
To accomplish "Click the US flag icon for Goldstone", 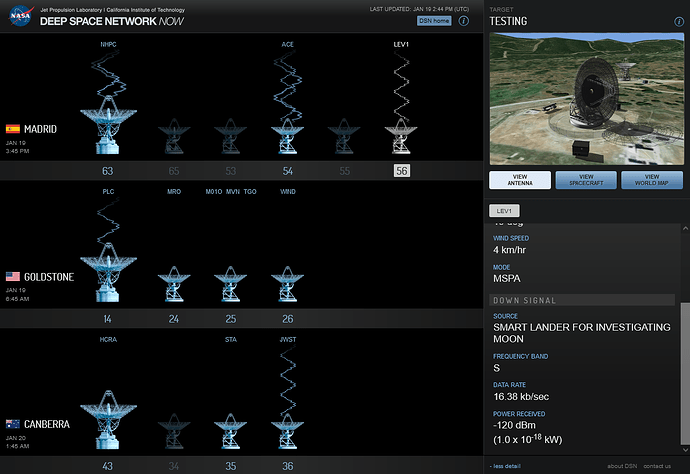I will [x=13, y=276].
